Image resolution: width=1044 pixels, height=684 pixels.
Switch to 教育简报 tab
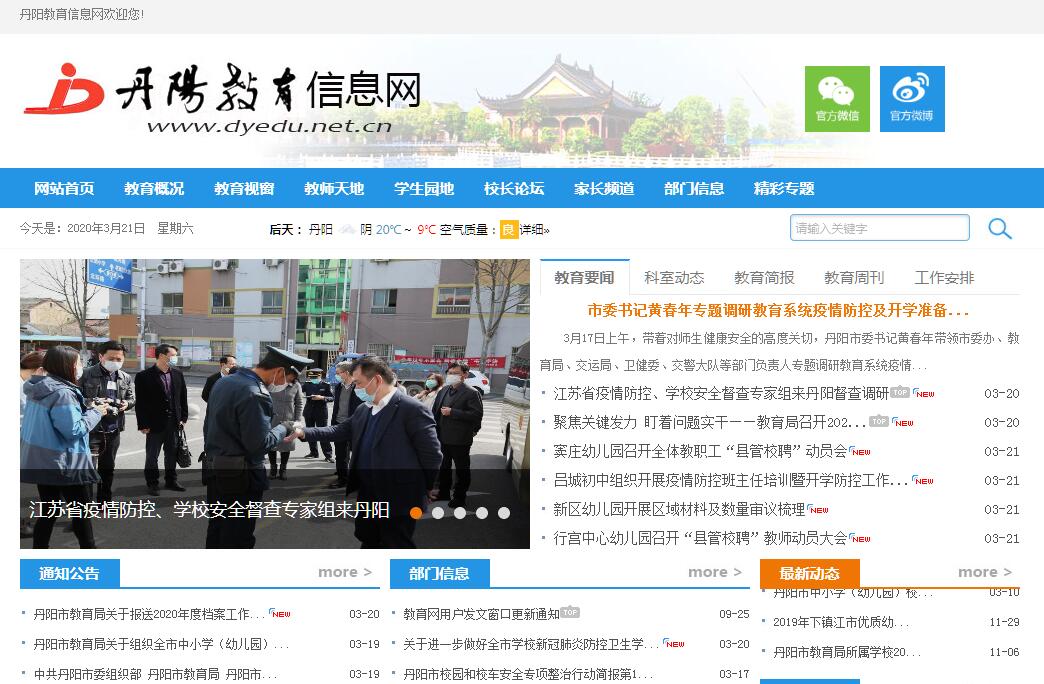click(764, 277)
